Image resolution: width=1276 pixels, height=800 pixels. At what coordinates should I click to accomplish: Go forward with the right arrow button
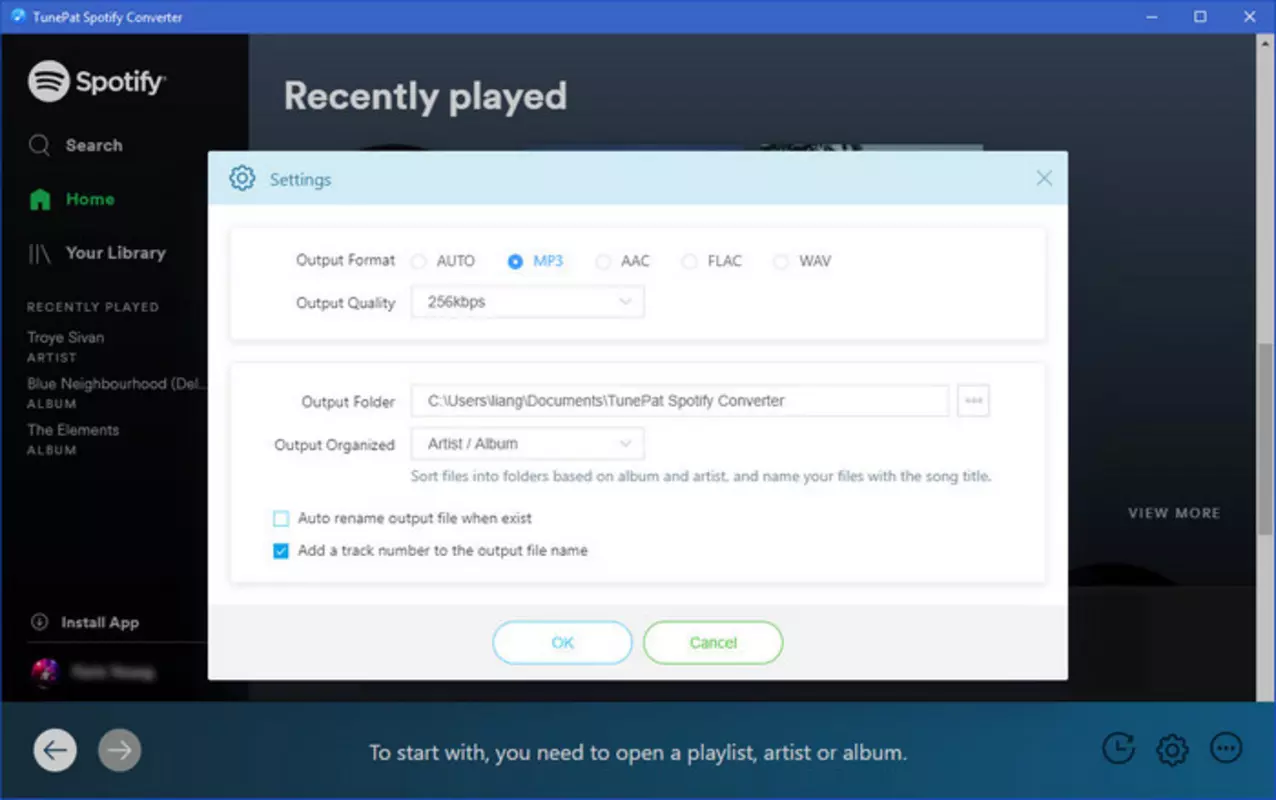pos(120,750)
